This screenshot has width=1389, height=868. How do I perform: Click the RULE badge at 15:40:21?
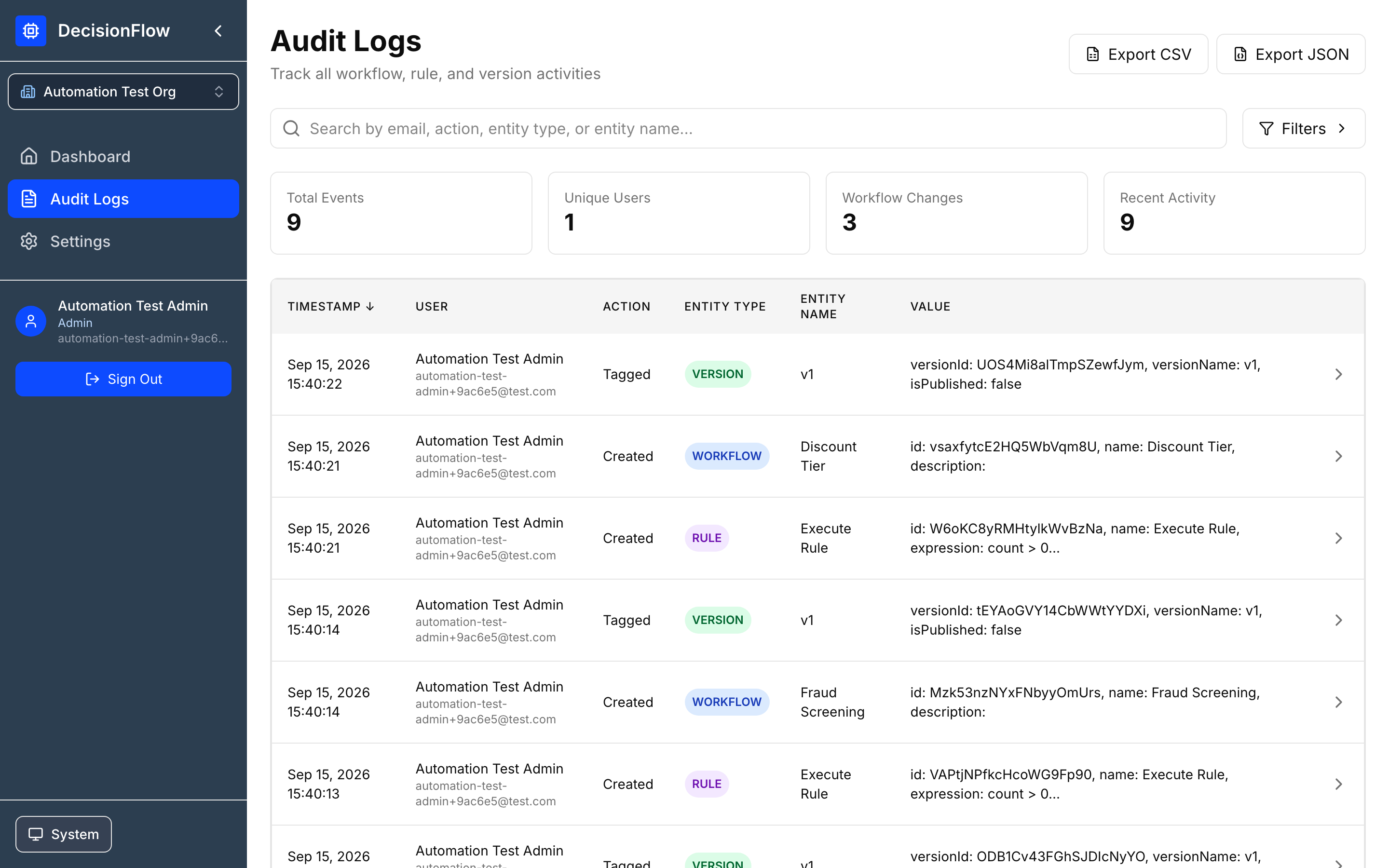click(x=707, y=539)
